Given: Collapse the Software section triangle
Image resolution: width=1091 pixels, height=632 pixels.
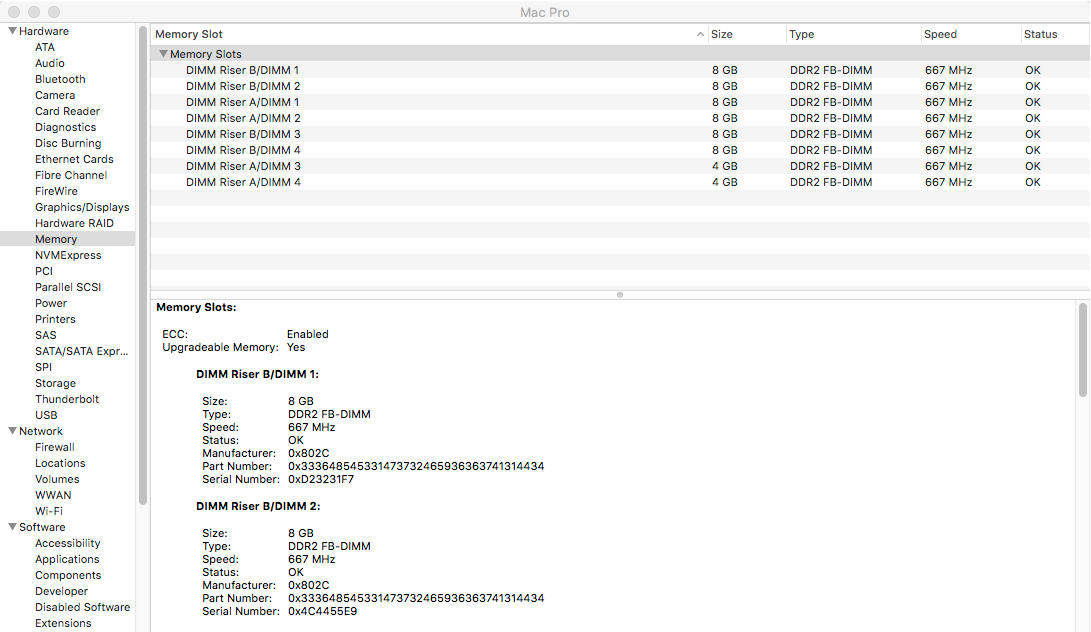Looking at the screenshot, I should tap(12, 527).
